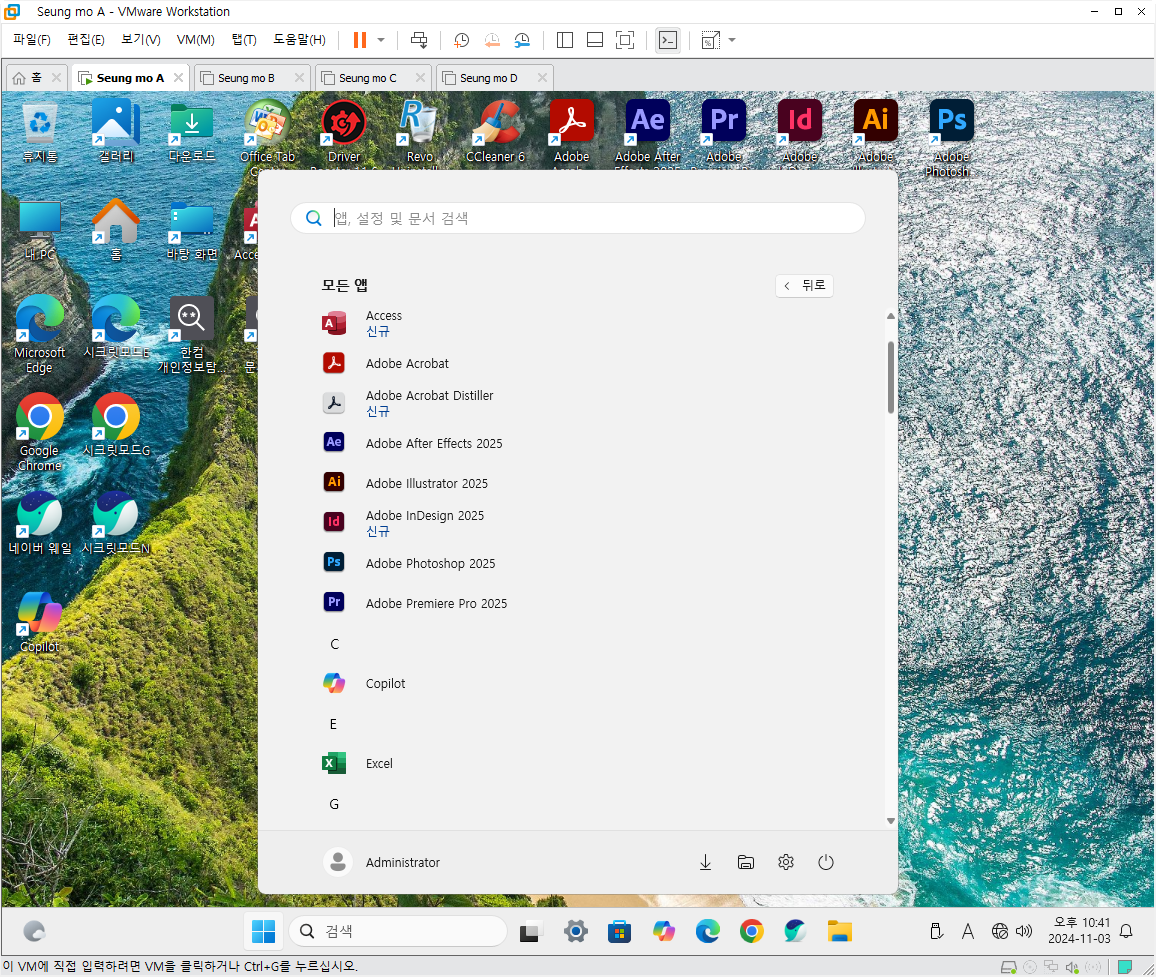Screen dimensions: 1156x977
Task: Open the 보기(V) menu
Action: (x=141, y=40)
